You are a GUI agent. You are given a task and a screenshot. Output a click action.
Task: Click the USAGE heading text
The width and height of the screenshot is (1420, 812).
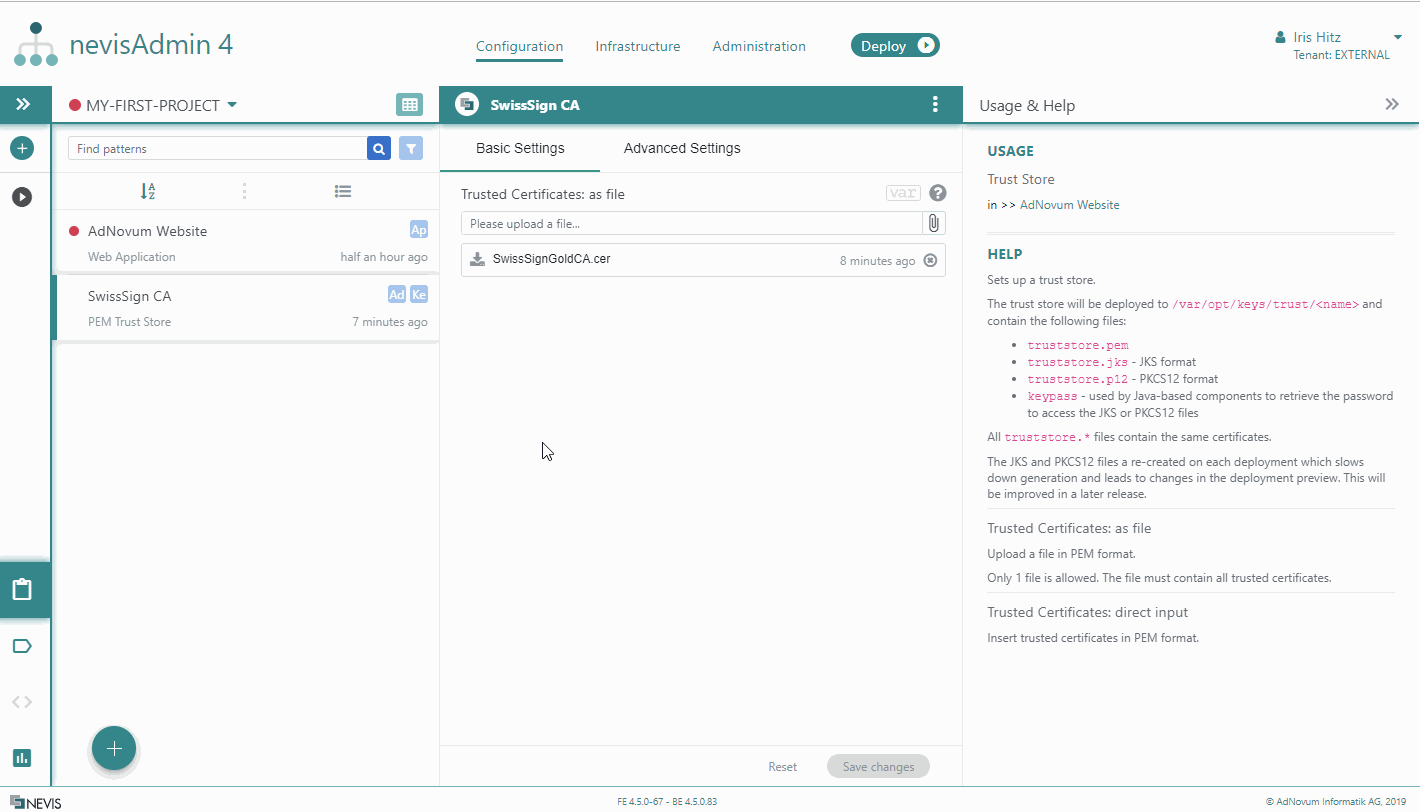click(1010, 151)
